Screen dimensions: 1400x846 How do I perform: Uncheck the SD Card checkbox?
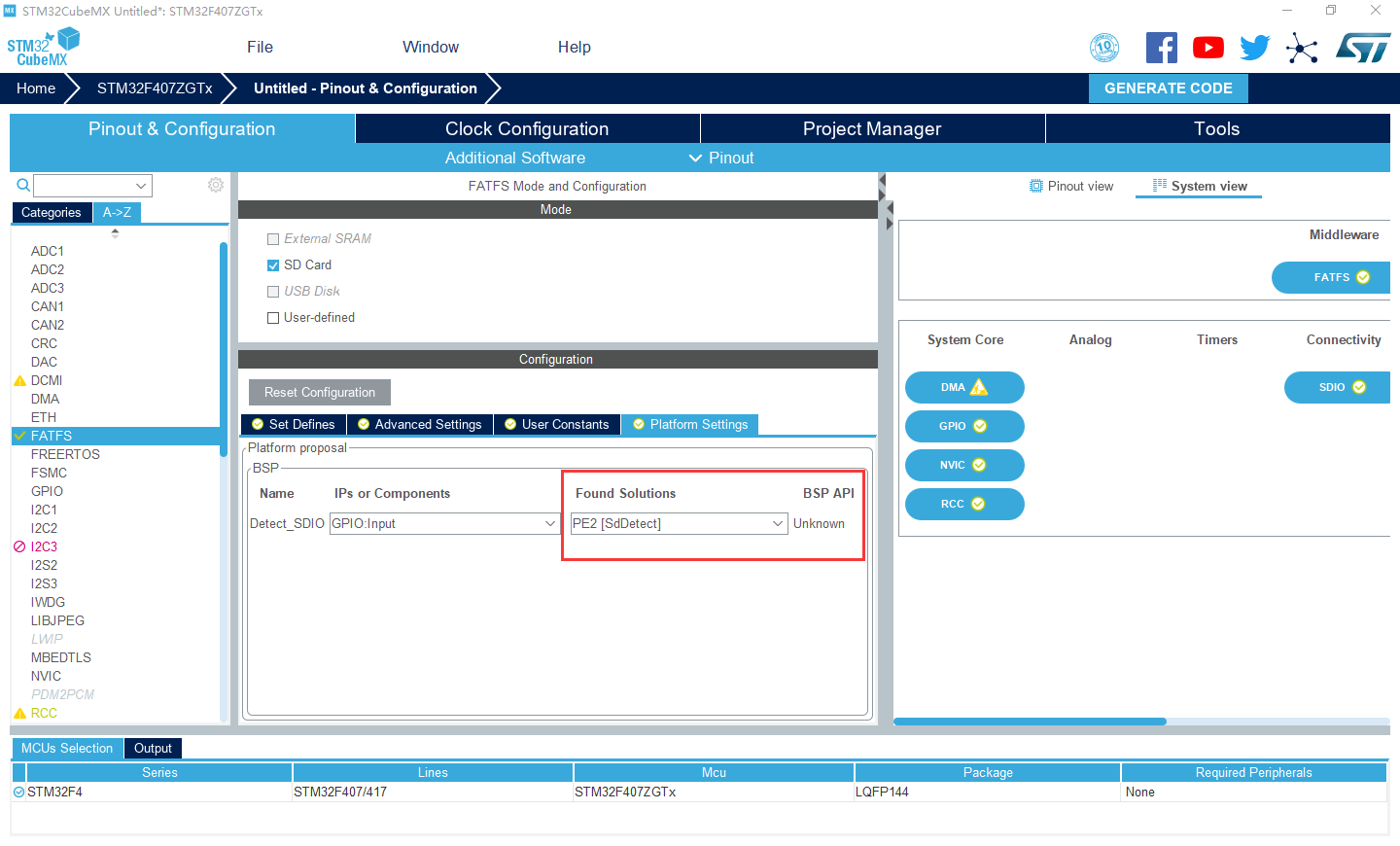[x=273, y=264]
